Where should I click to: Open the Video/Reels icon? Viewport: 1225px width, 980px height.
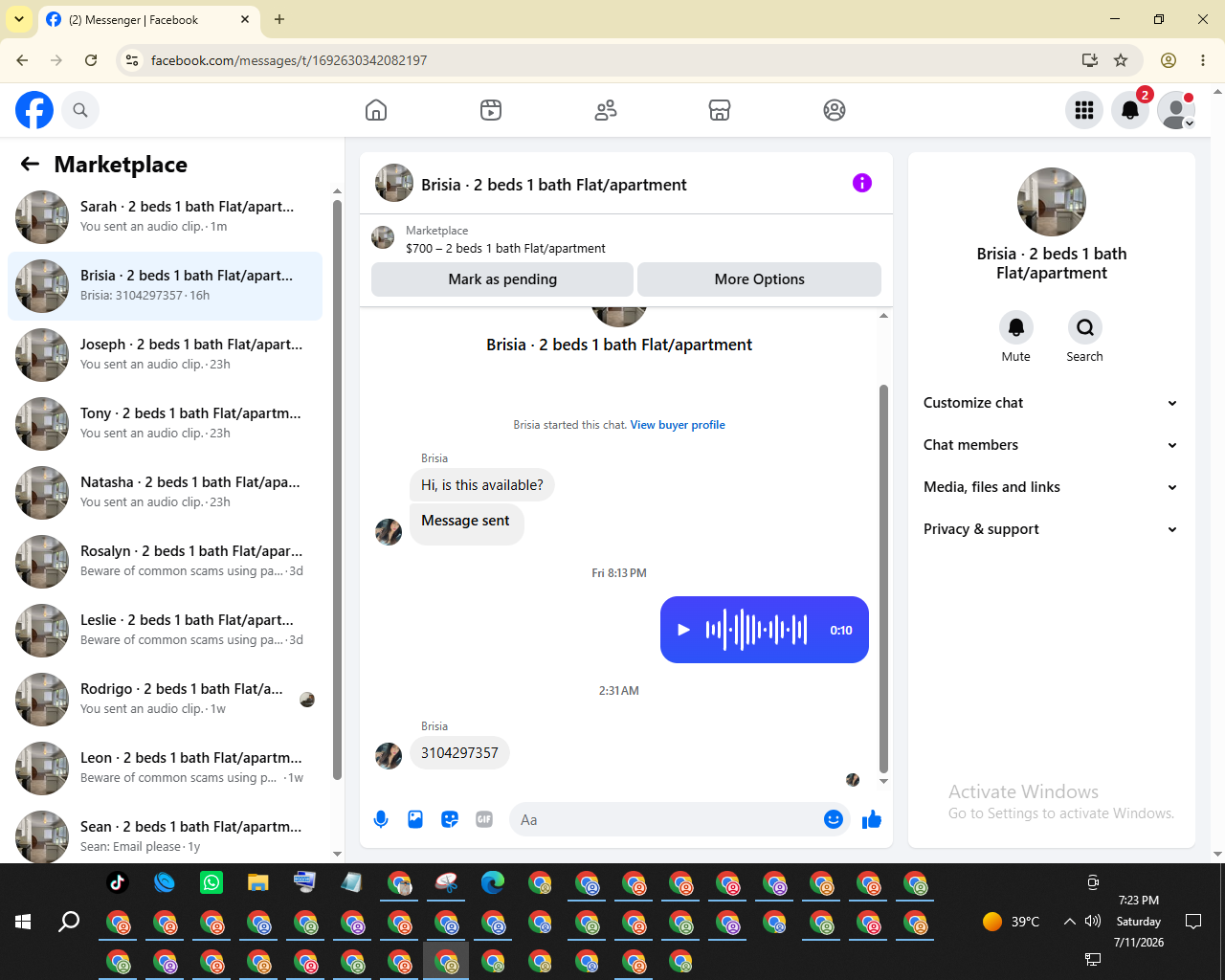pos(491,110)
